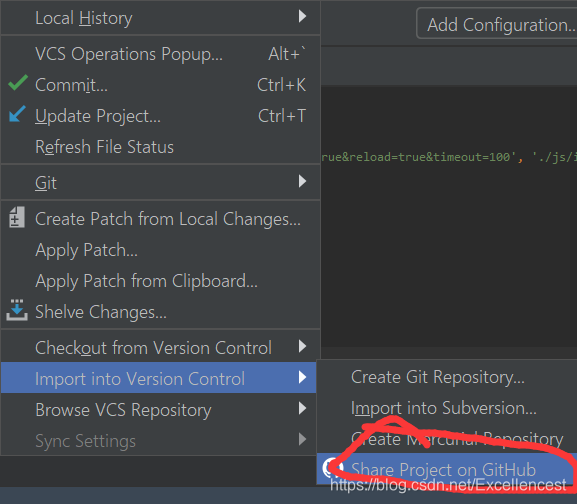Open the Git submenu
Screen dimensions: 577x504
160,182
